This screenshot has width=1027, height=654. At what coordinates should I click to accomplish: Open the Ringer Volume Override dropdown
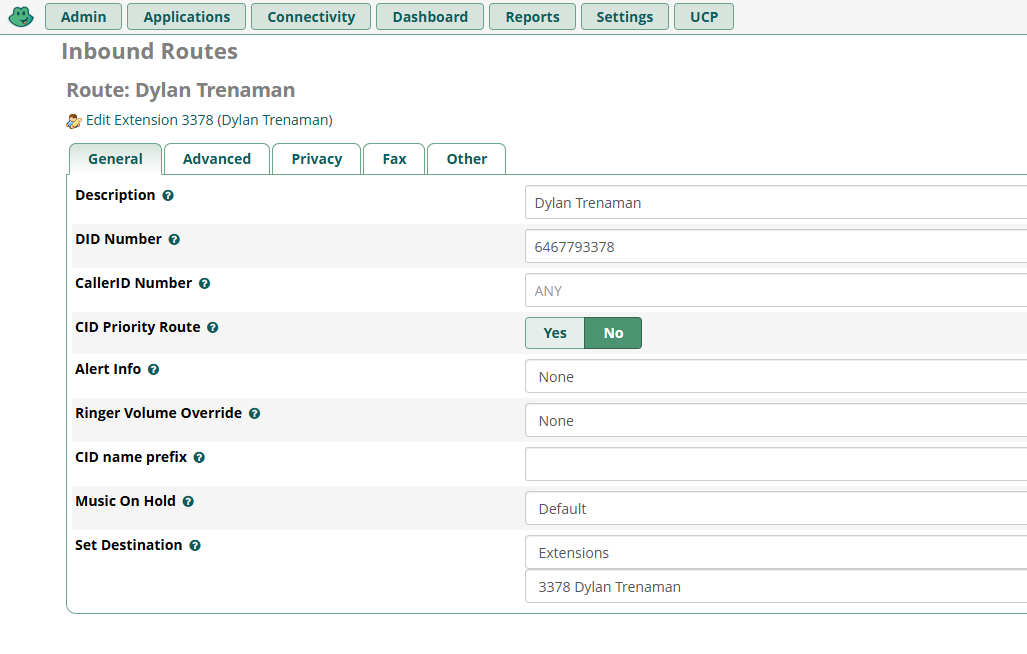click(x=776, y=420)
